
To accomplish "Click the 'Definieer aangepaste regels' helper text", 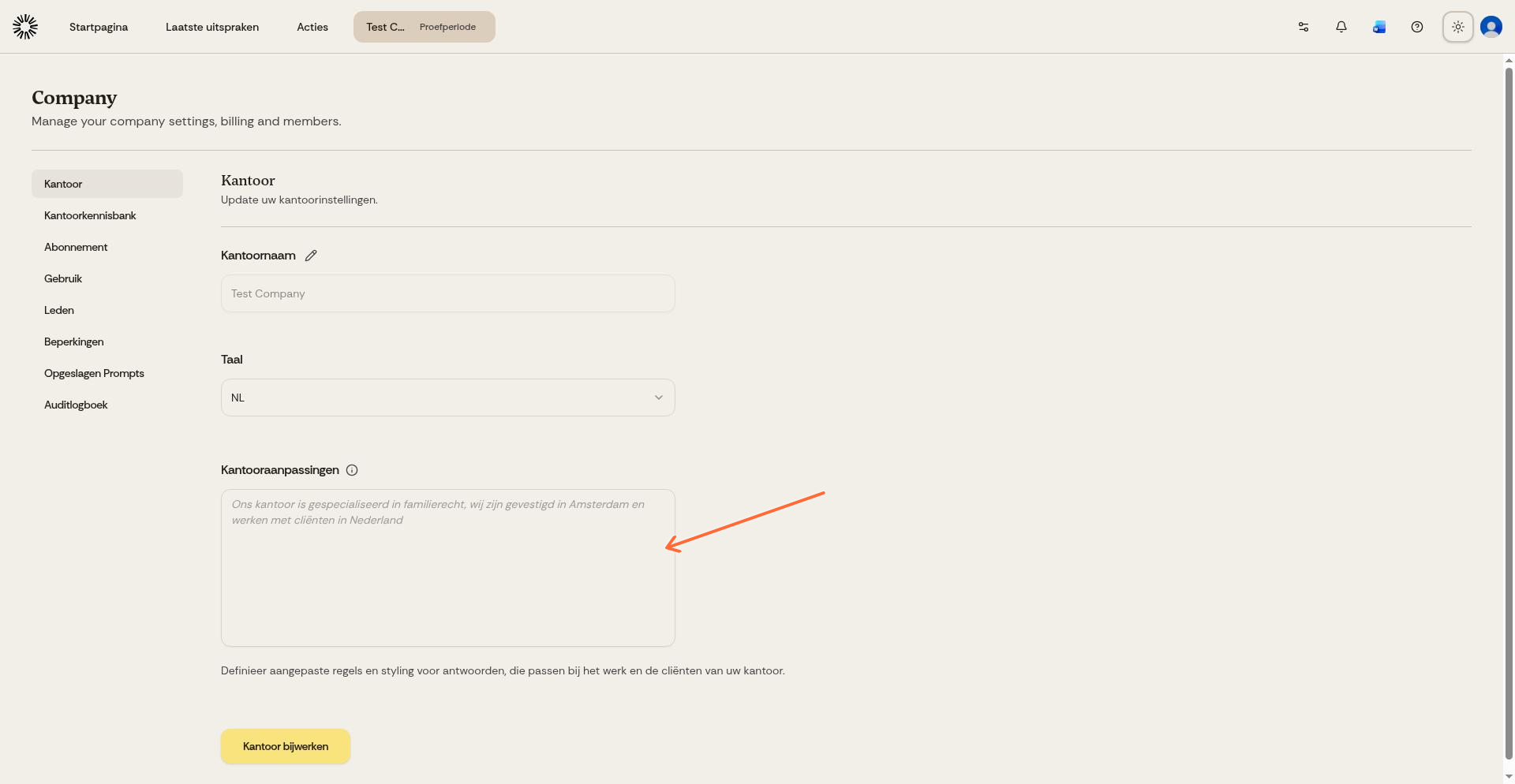I will [503, 670].
